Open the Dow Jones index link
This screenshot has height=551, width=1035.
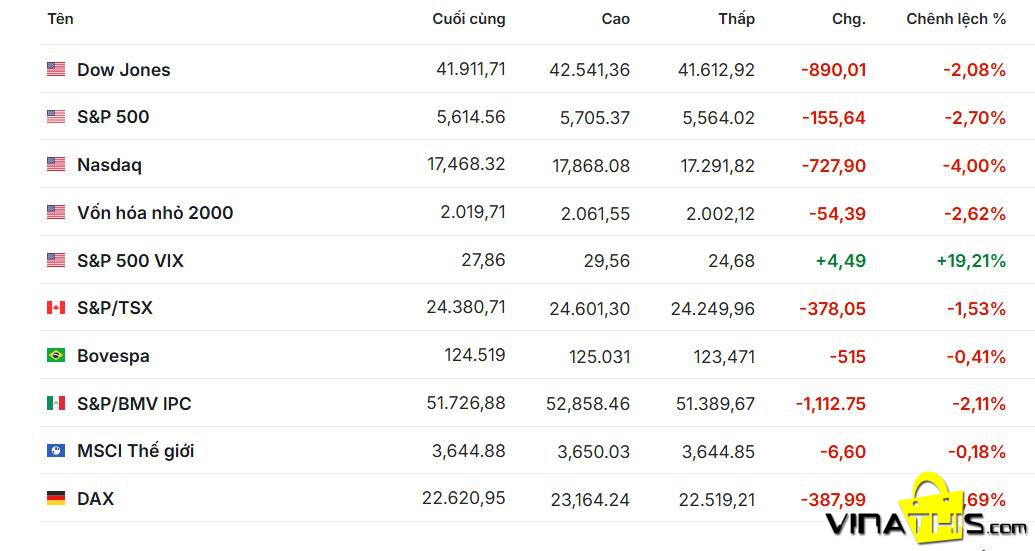click(123, 69)
